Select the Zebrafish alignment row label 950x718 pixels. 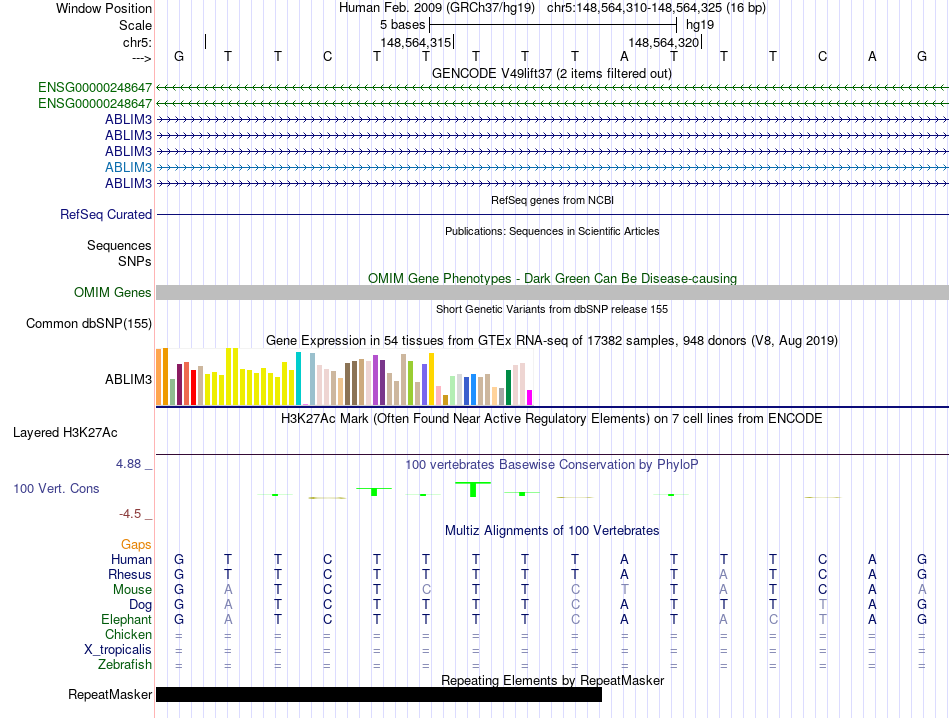(x=125, y=665)
